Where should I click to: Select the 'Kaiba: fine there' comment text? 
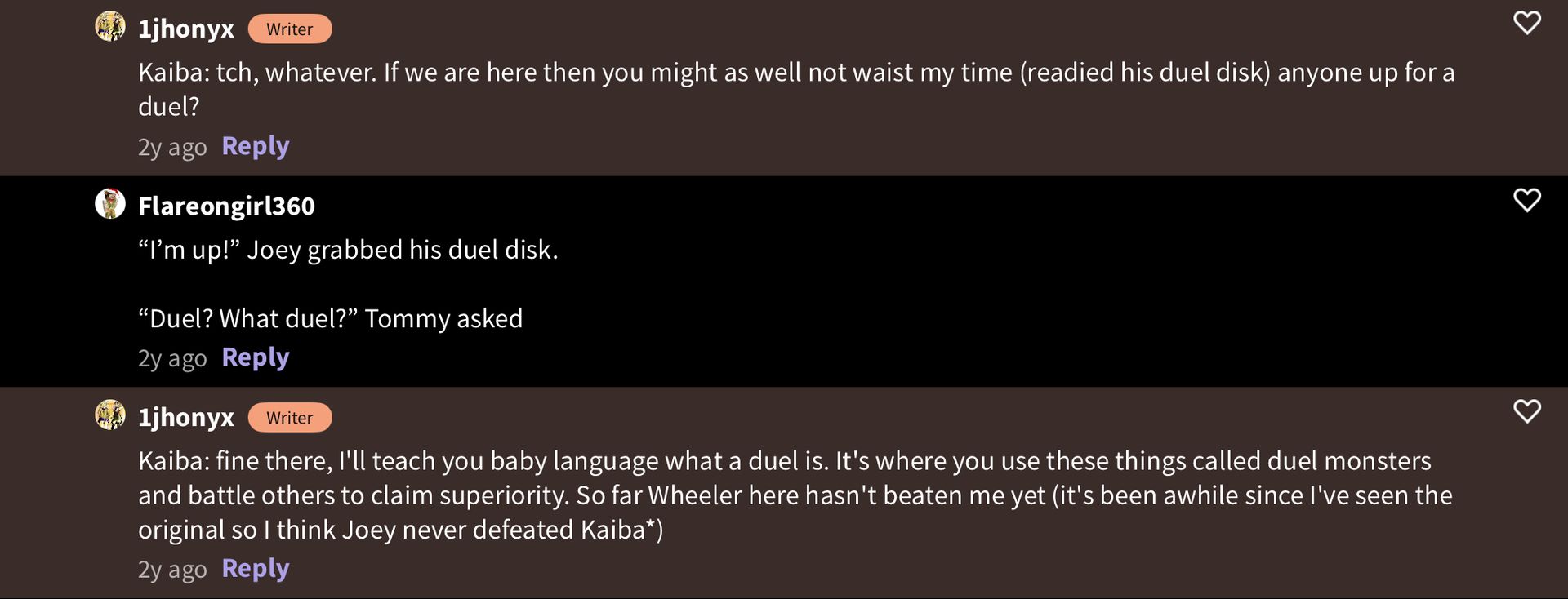point(795,495)
